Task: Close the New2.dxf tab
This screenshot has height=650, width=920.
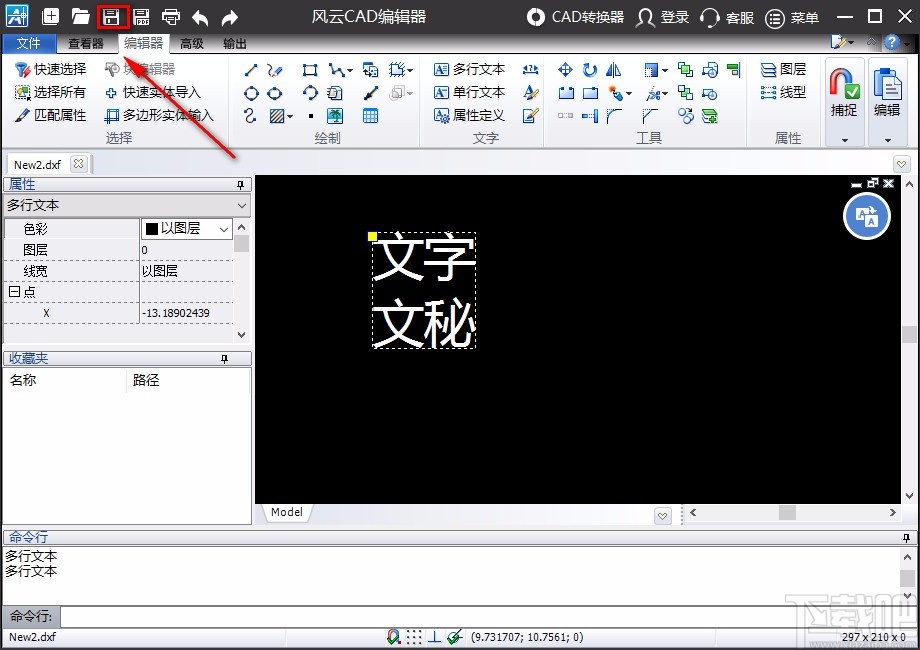Action: tap(78, 164)
